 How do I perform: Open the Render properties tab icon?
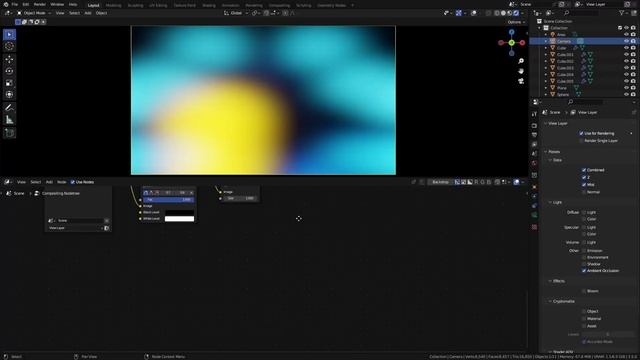[x=534, y=126]
